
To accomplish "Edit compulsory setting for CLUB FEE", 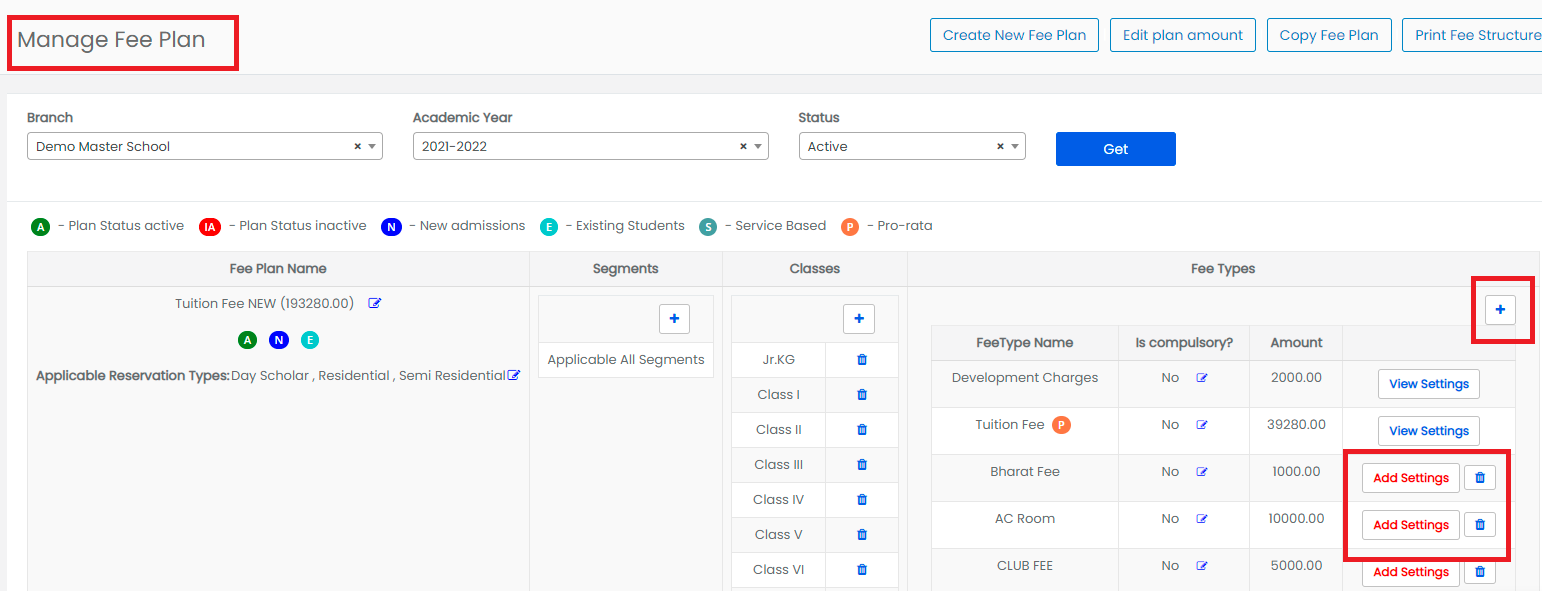I will pyautogui.click(x=1202, y=566).
